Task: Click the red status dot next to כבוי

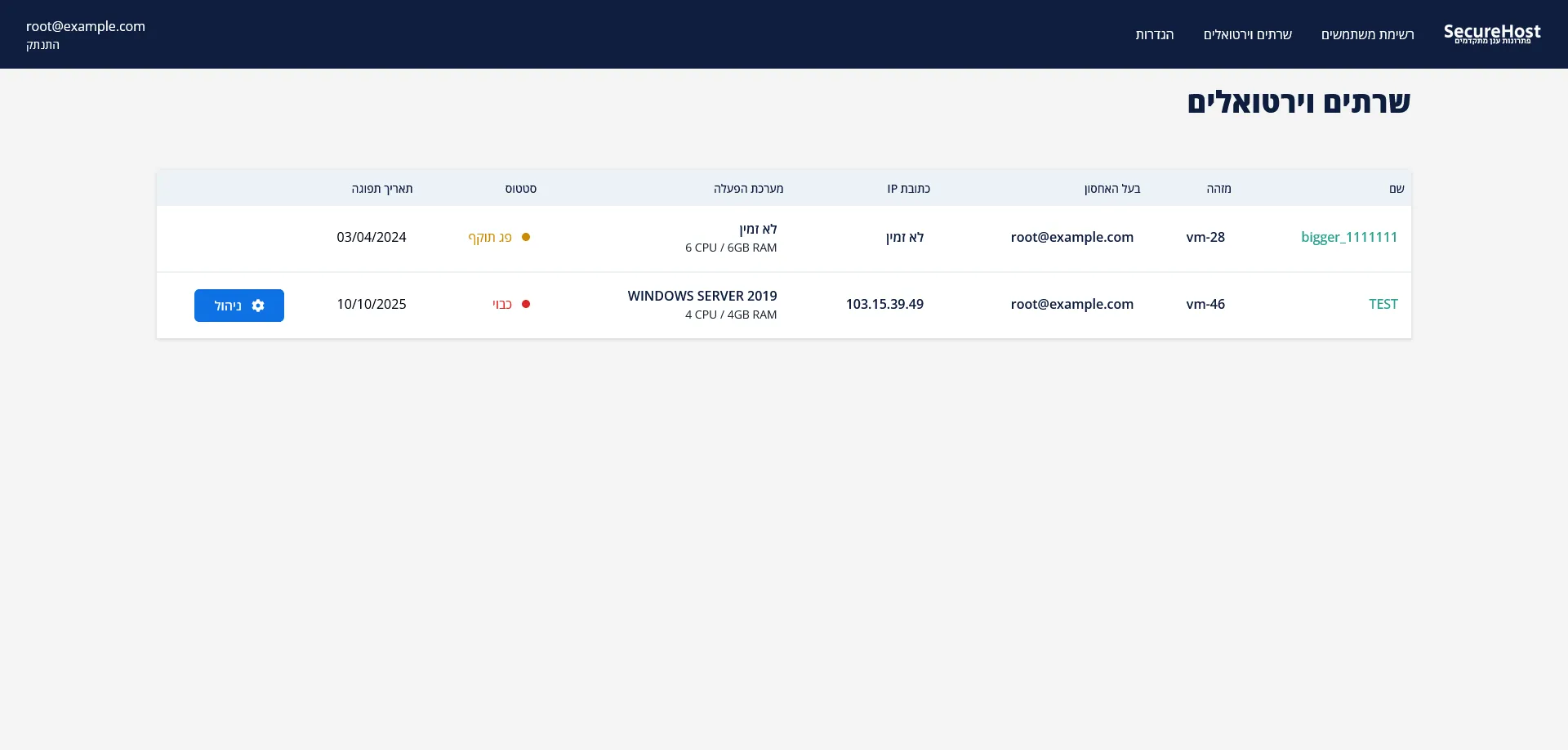Action: click(528, 303)
